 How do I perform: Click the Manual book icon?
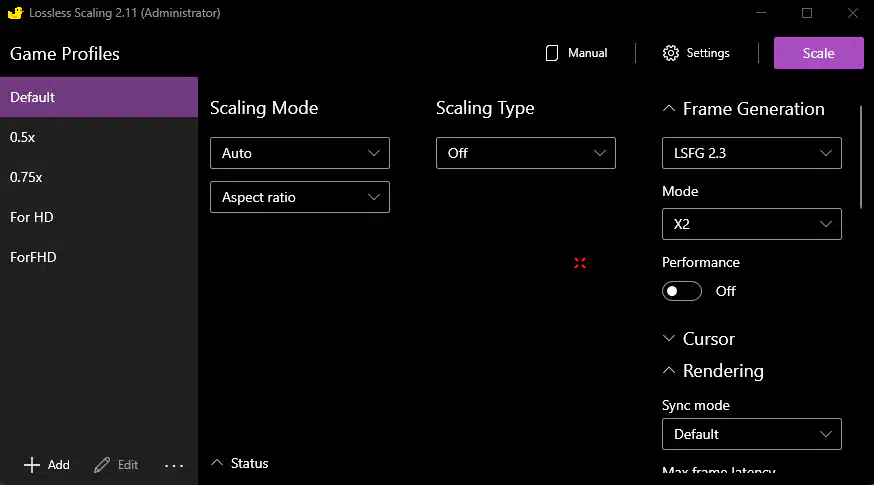552,53
